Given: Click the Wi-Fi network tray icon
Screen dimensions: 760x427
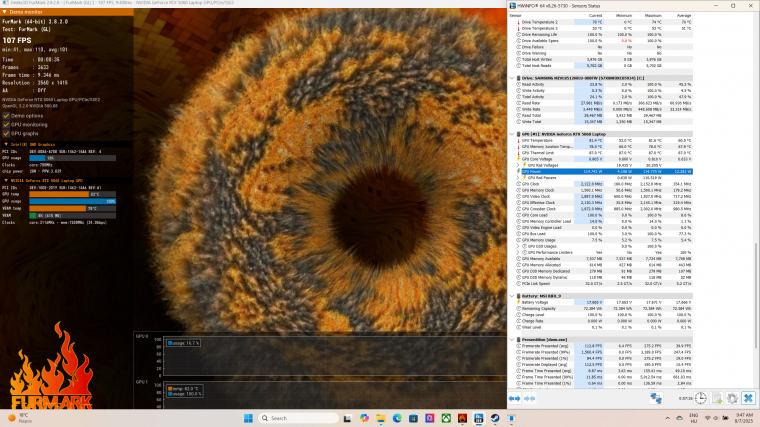Looking at the screenshot, I should [x=708, y=418].
